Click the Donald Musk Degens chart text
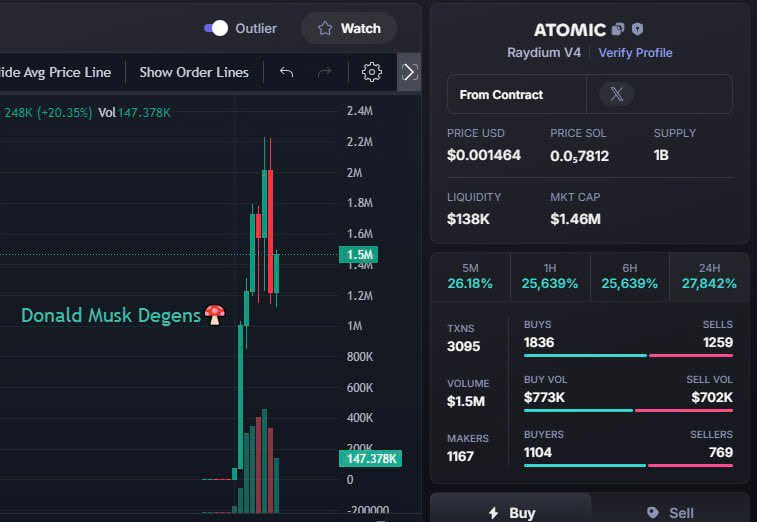 tap(123, 315)
